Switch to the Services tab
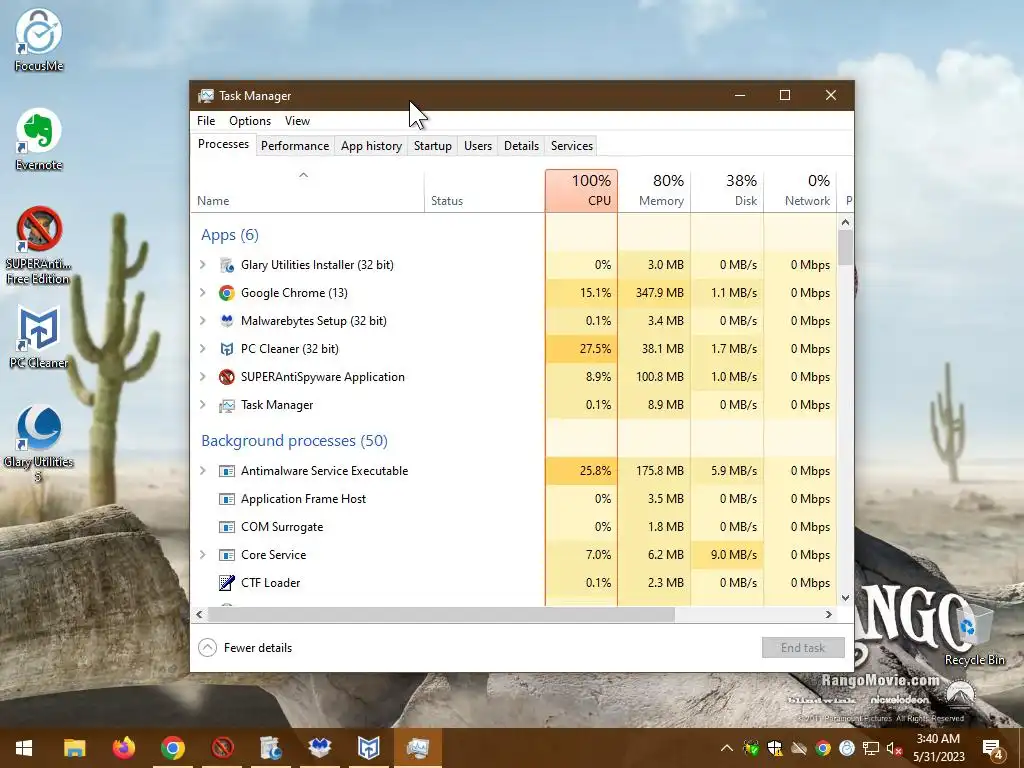This screenshot has width=1024, height=768. point(571,146)
